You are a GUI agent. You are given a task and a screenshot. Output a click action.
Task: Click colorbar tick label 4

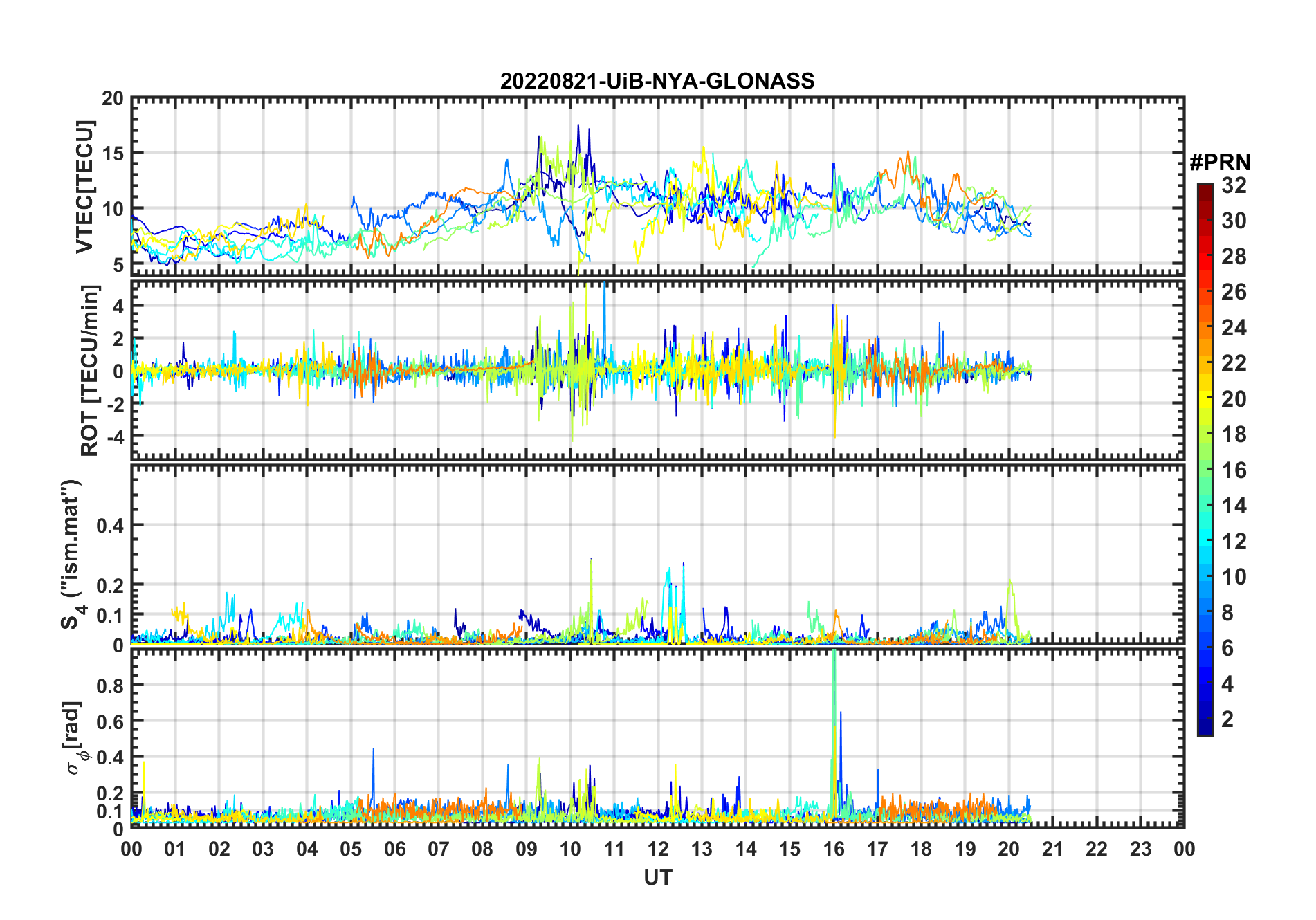pos(1227,684)
